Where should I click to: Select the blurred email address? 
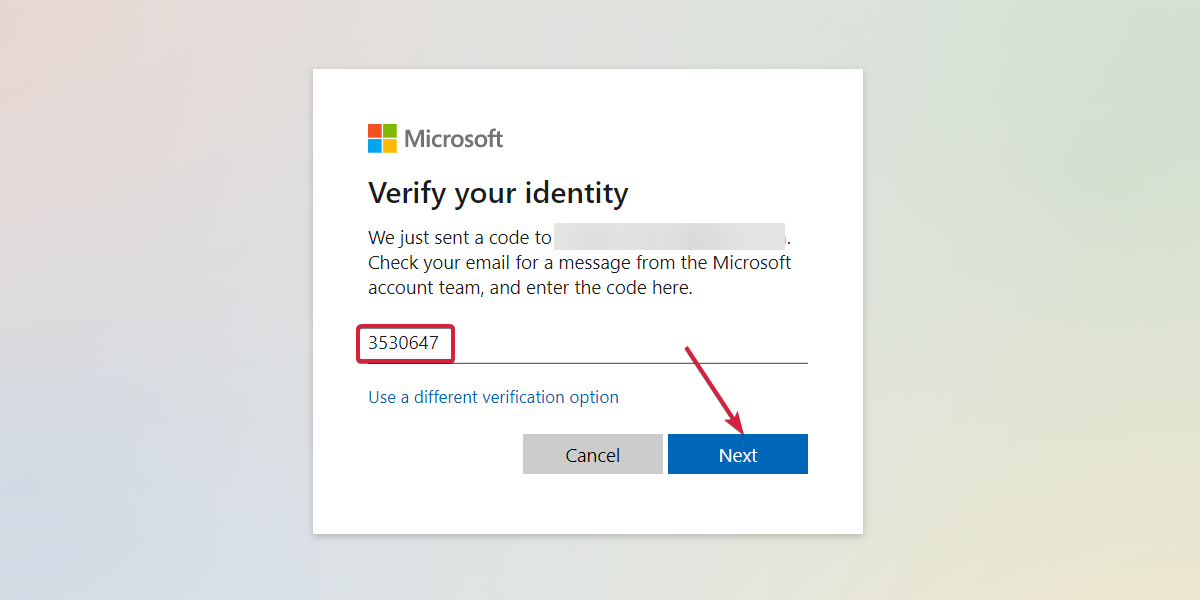point(670,237)
